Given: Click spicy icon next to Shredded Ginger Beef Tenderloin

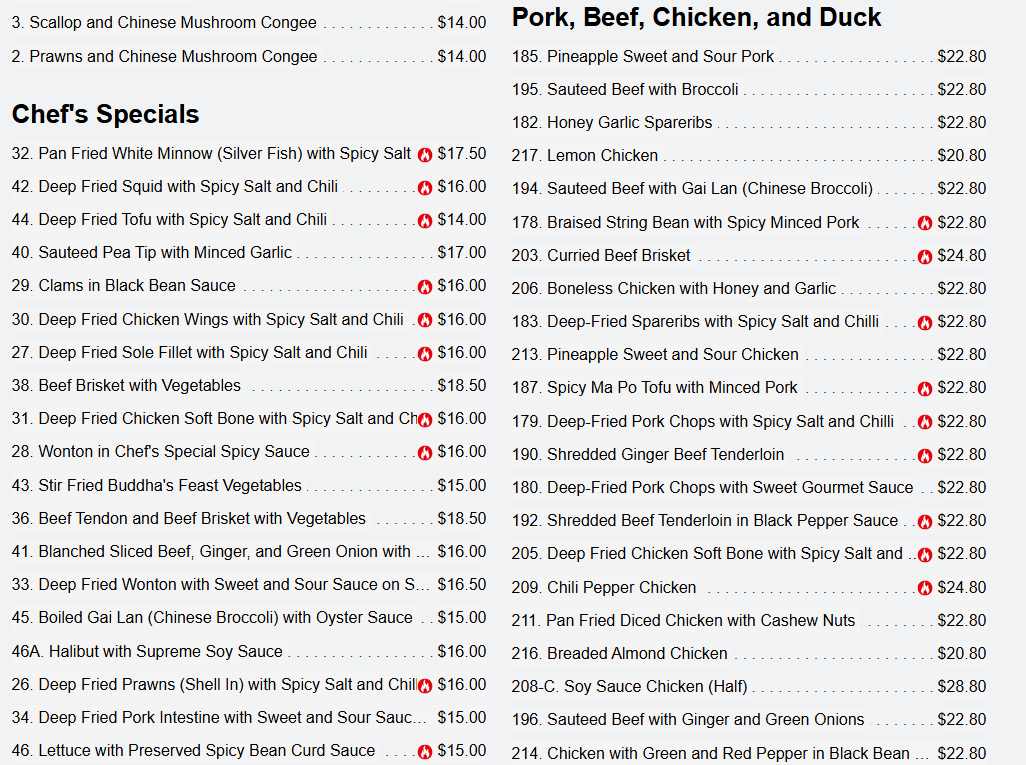Looking at the screenshot, I should point(925,455).
